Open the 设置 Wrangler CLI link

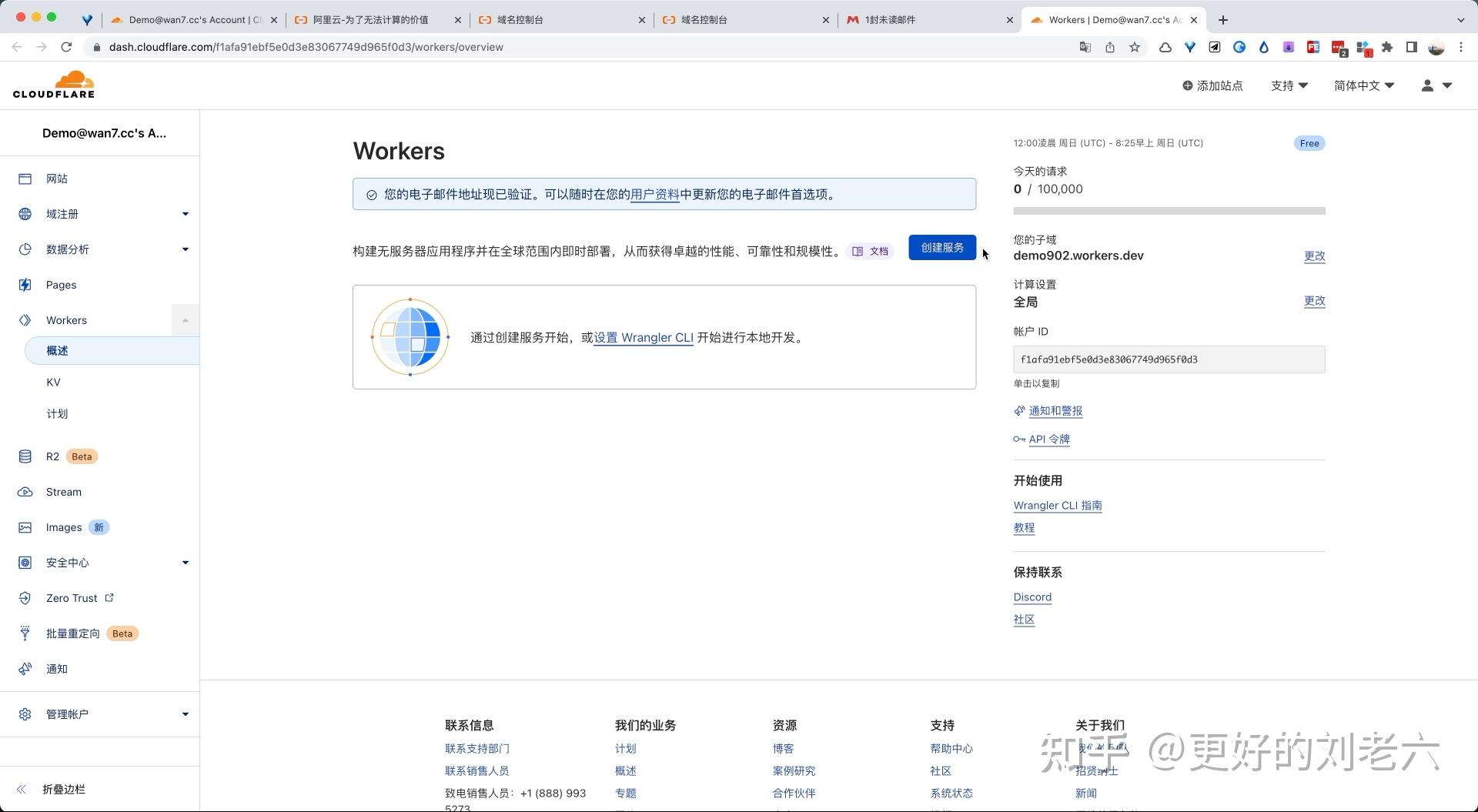[644, 338]
